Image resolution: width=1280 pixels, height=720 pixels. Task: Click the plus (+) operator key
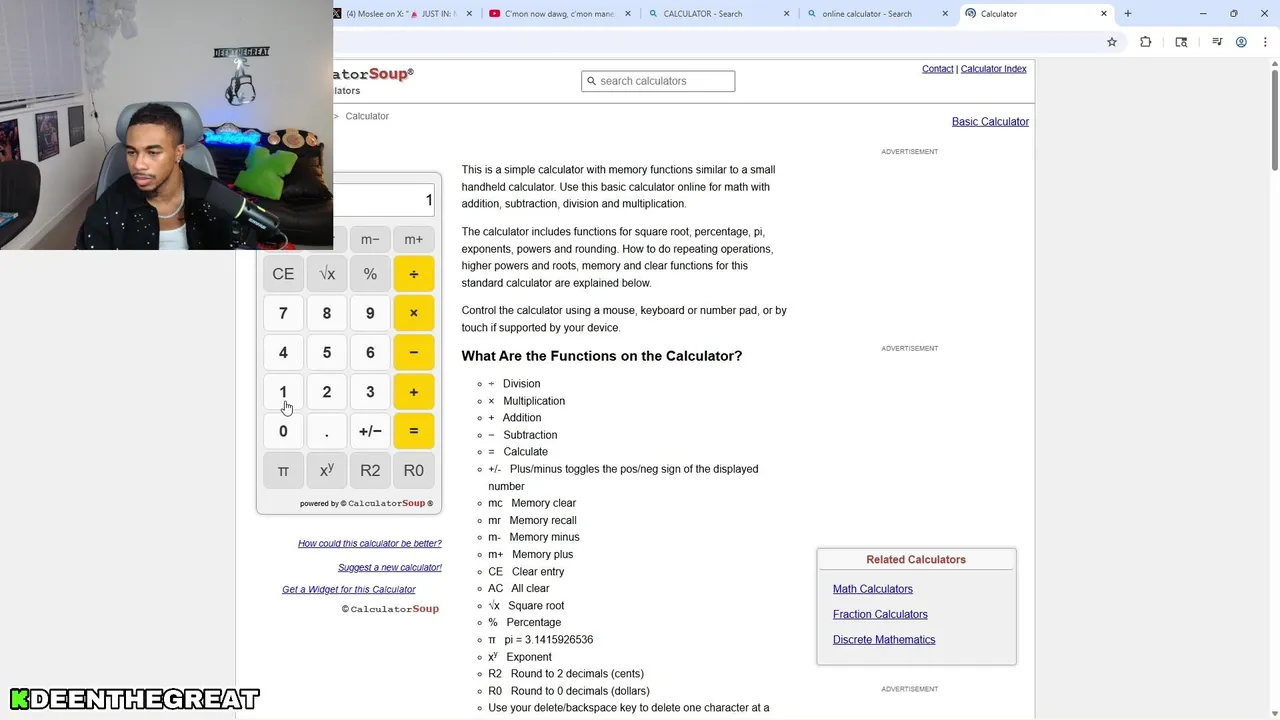coord(413,392)
